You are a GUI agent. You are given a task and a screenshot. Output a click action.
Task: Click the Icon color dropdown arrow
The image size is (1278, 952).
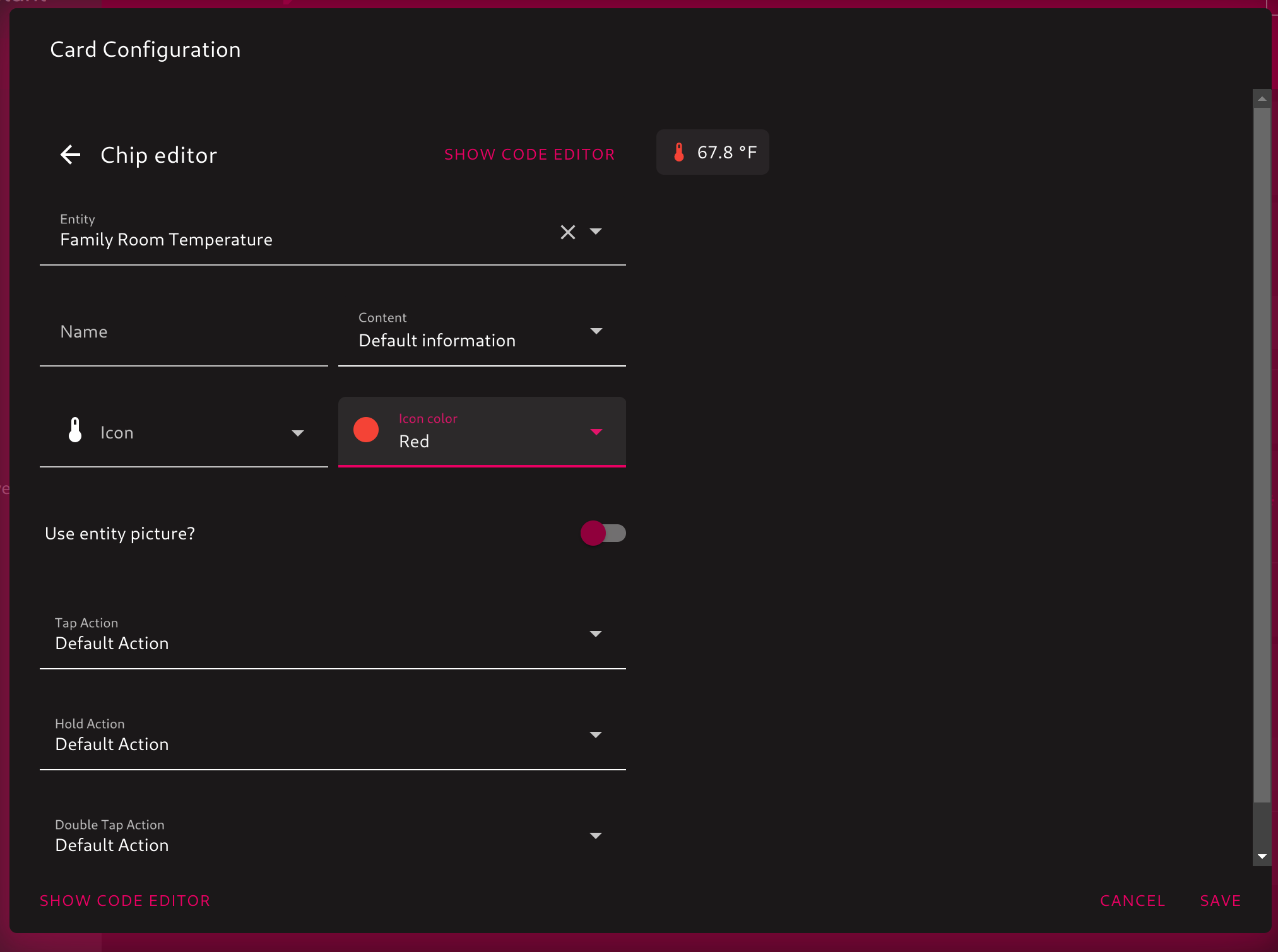click(x=596, y=433)
